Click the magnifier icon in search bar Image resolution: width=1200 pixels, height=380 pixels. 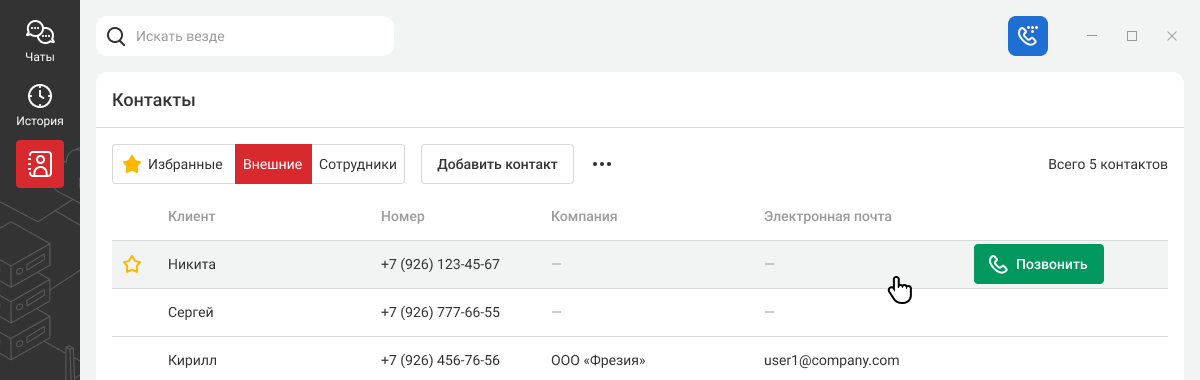116,36
